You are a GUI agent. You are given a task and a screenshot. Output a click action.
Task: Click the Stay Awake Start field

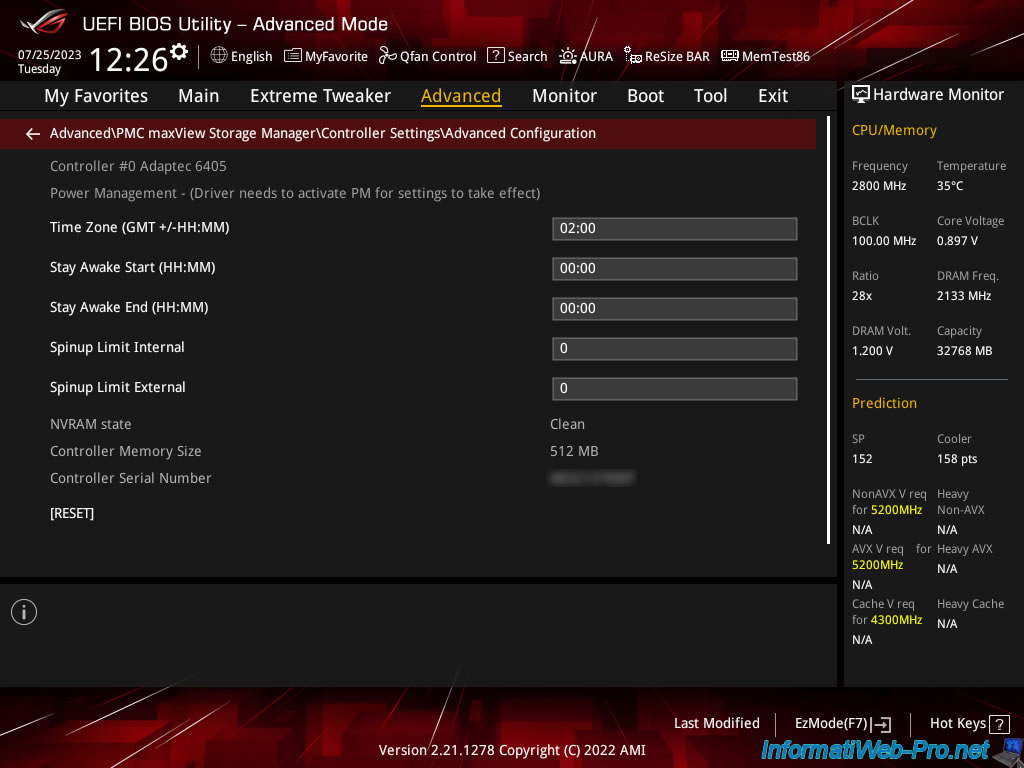point(675,268)
